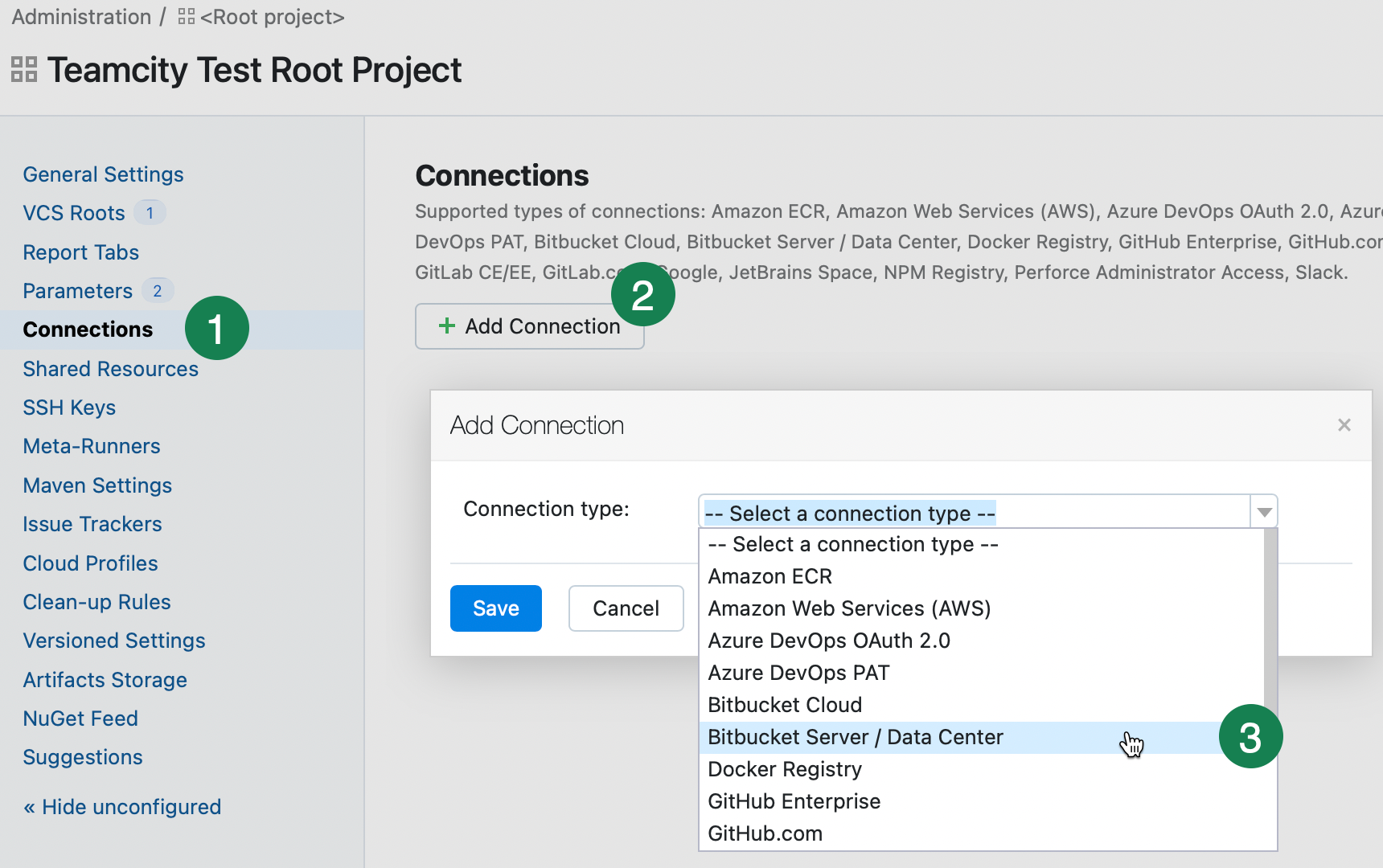Viewport: 1383px width, 868px height.
Task: Close the Add Connection dialog
Action: 1344,425
